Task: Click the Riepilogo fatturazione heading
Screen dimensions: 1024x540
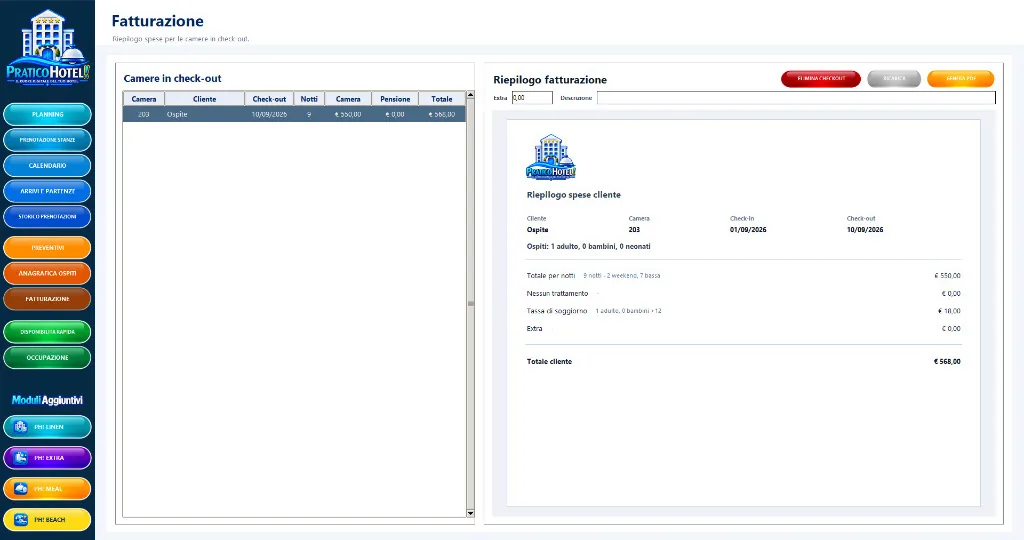Action: pyautogui.click(x=550, y=80)
